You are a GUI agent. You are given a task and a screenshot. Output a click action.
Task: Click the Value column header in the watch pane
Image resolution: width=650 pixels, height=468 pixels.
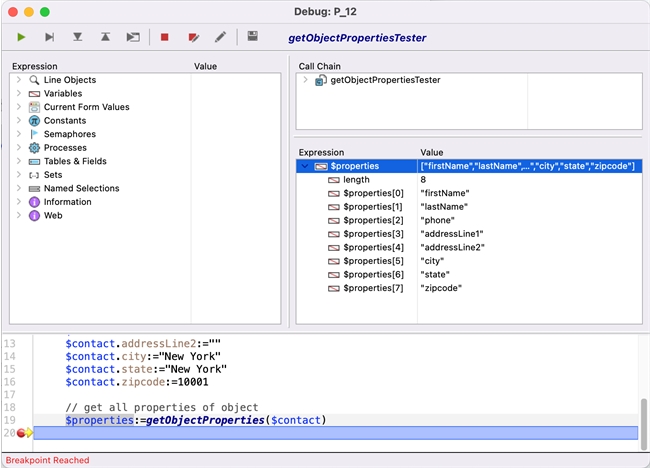coord(432,153)
